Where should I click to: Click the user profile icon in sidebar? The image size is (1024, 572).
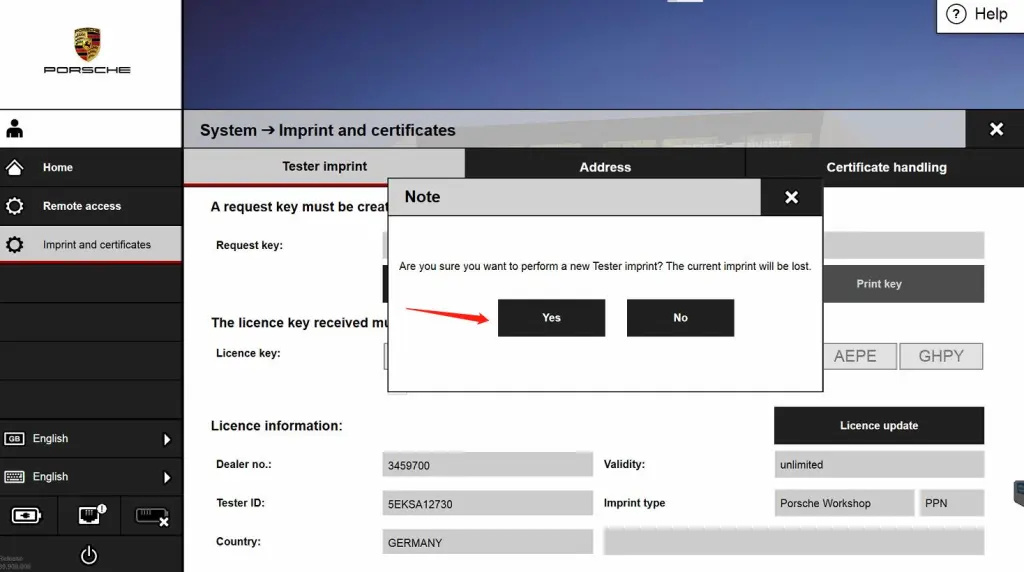(15, 129)
